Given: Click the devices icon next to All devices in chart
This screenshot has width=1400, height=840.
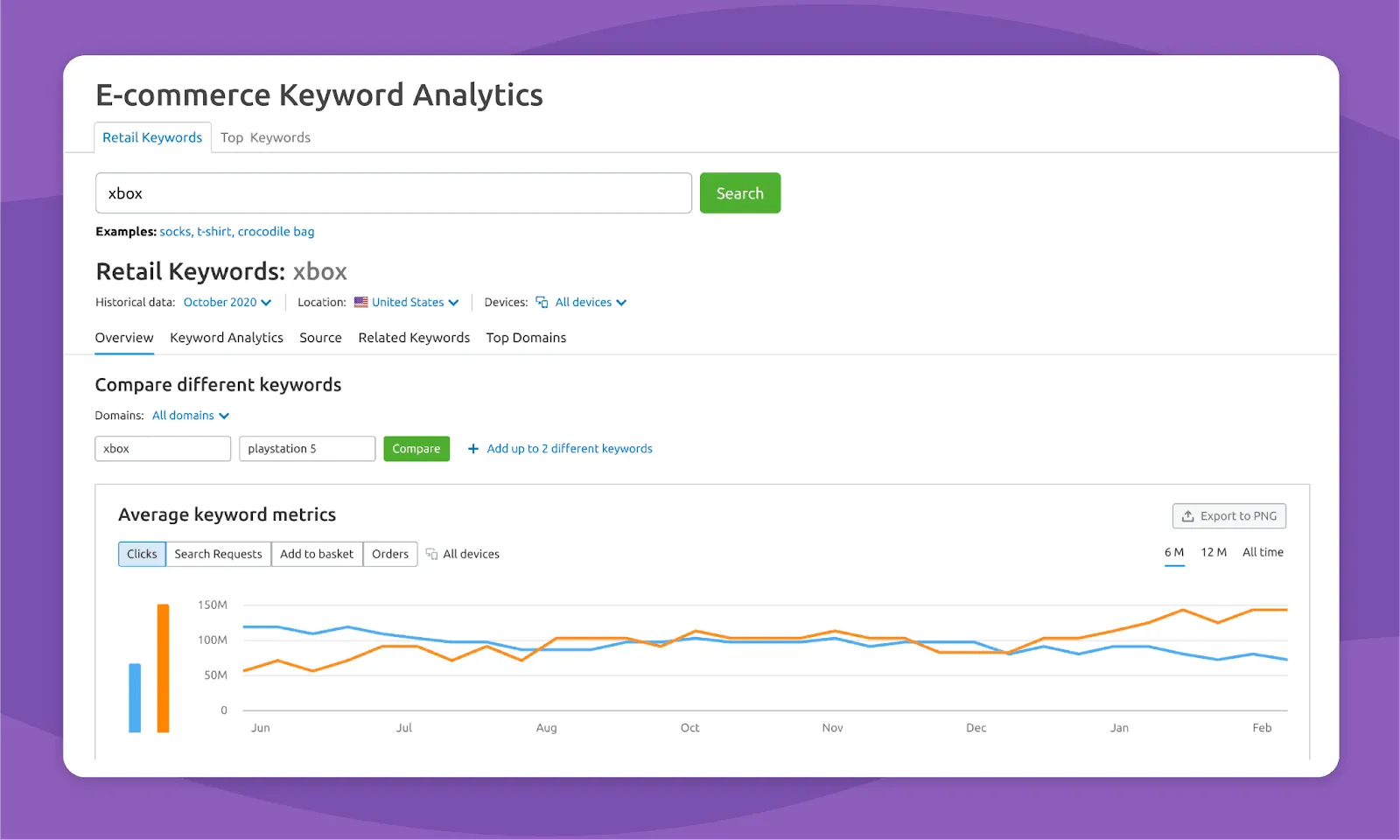Looking at the screenshot, I should click(x=430, y=553).
